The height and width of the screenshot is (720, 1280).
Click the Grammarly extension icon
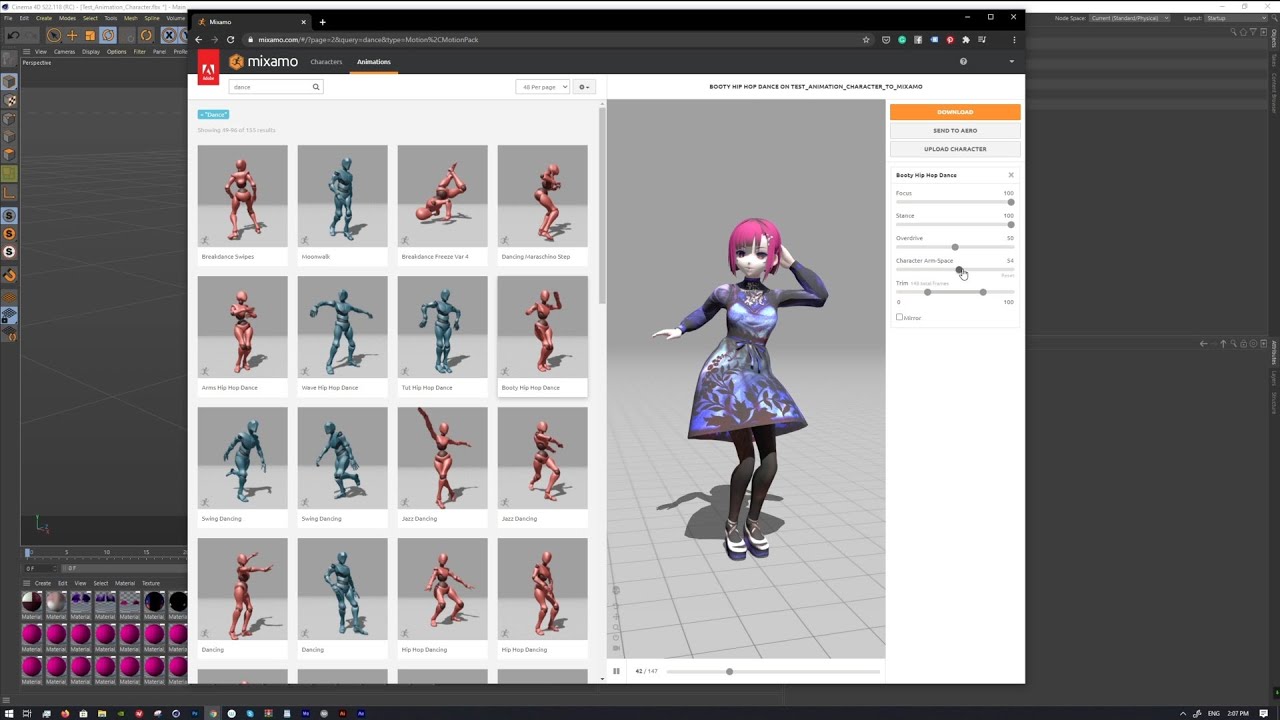[x=902, y=40]
